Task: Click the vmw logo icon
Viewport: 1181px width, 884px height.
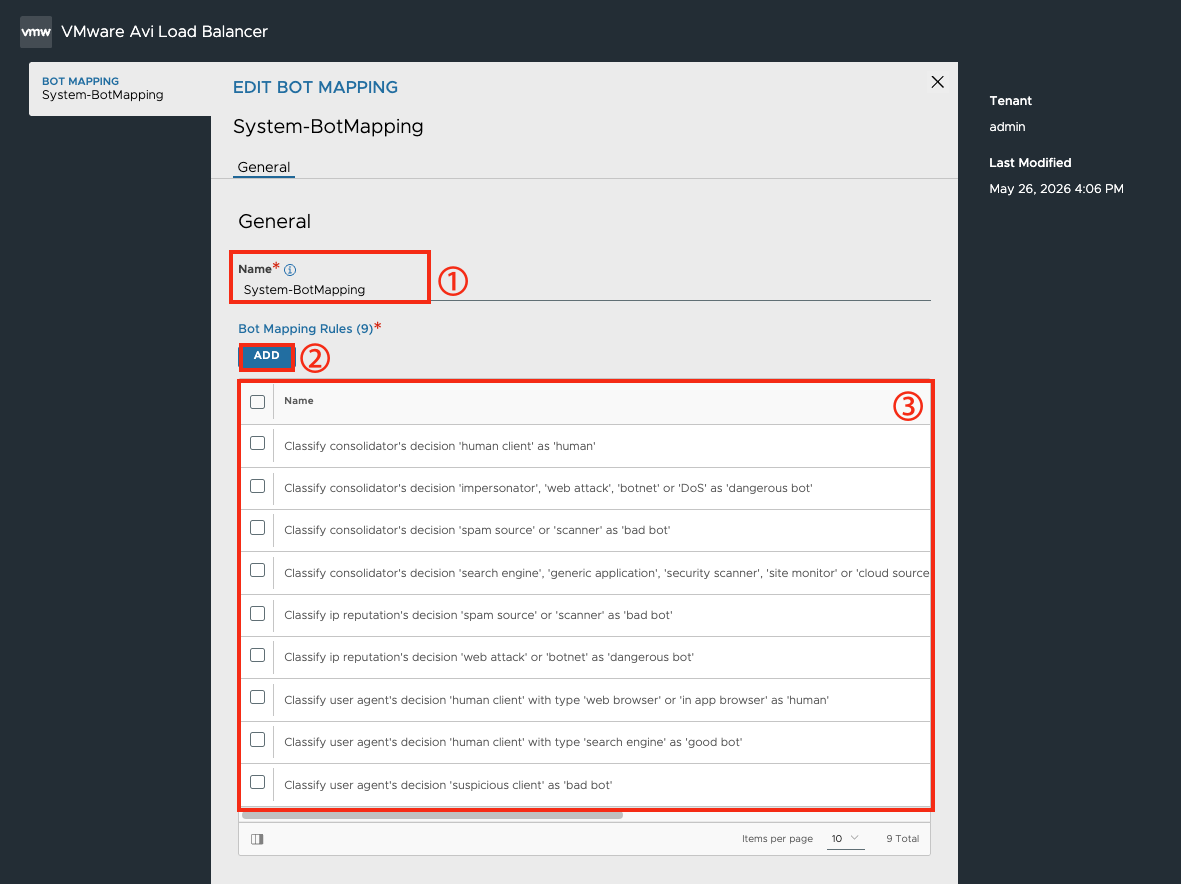Action: [35, 32]
